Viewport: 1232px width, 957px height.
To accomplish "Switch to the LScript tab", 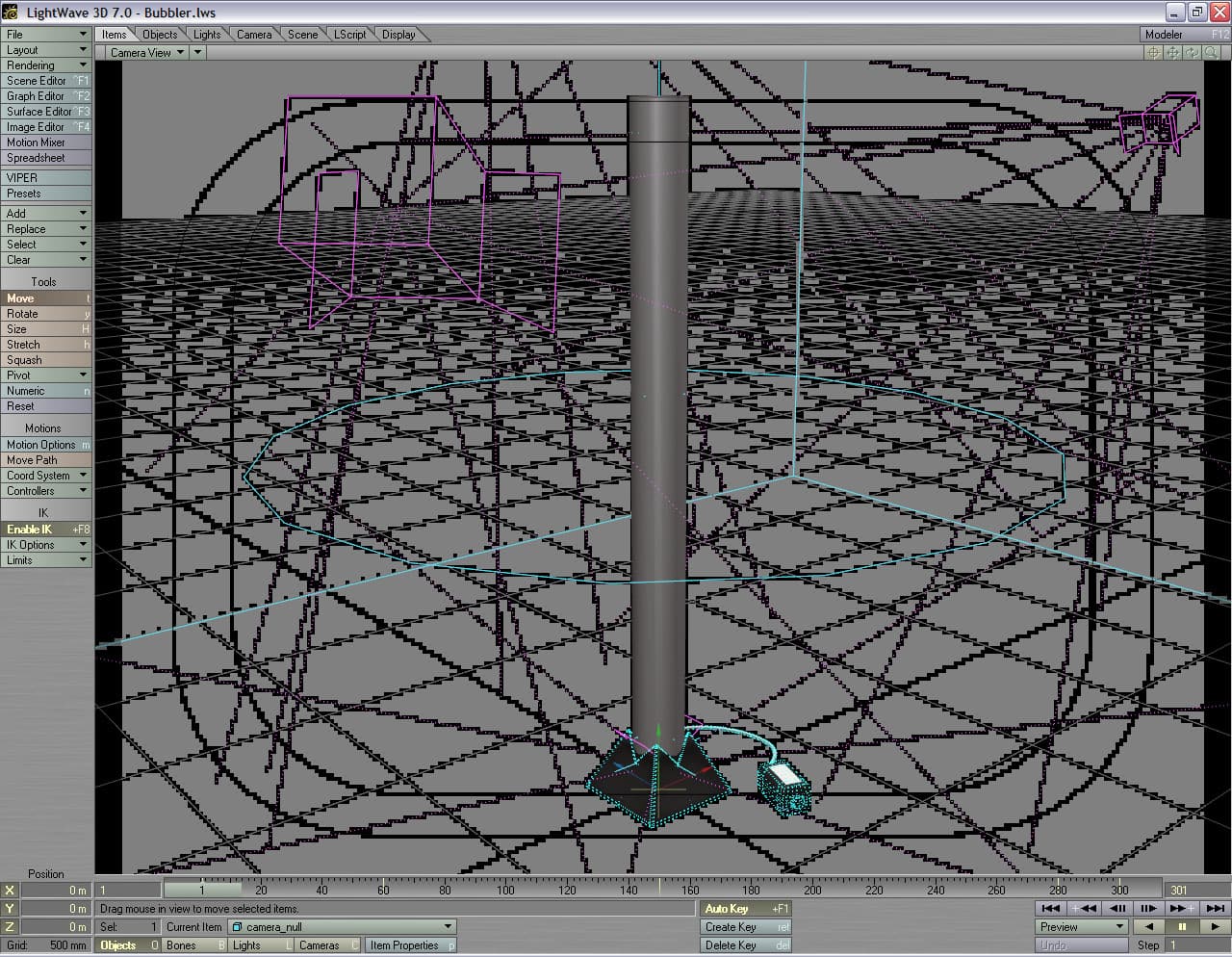I will coord(349,35).
